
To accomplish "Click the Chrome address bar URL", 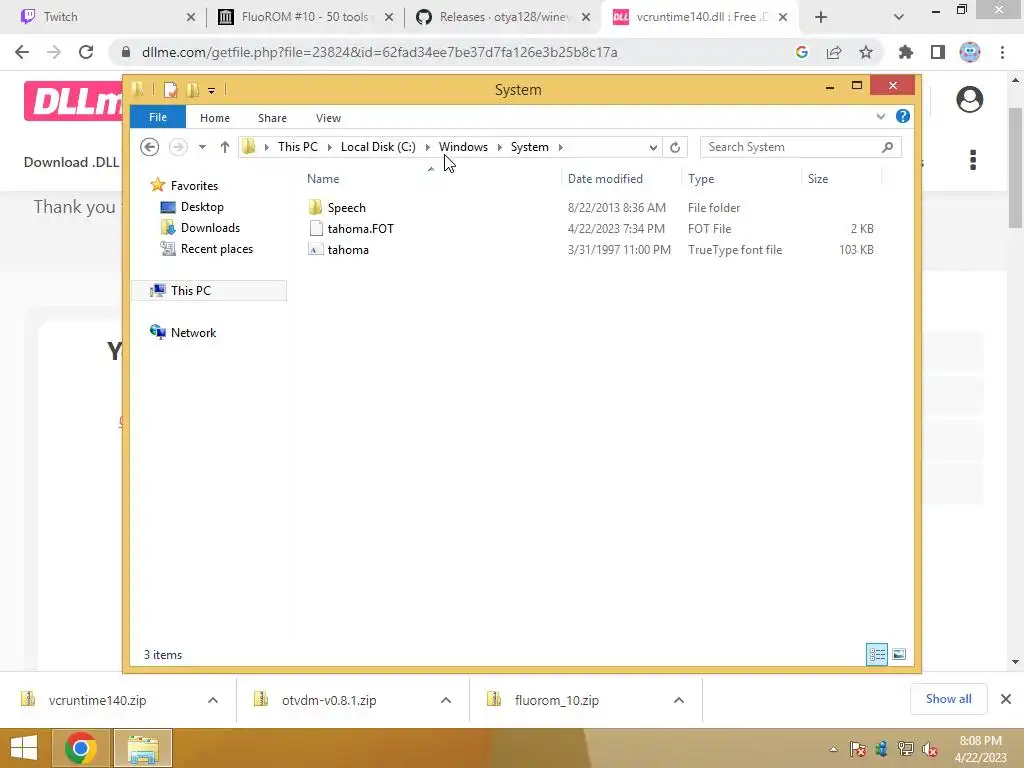I will [379, 52].
